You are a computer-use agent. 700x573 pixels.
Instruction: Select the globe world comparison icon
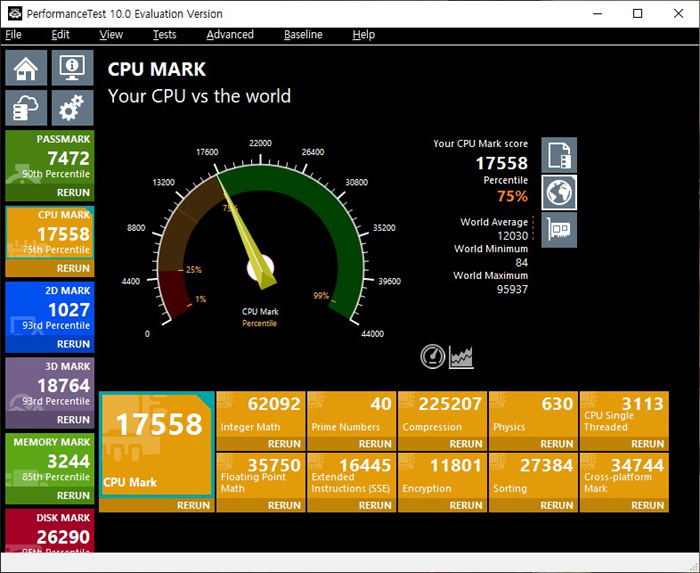coord(559,192)
